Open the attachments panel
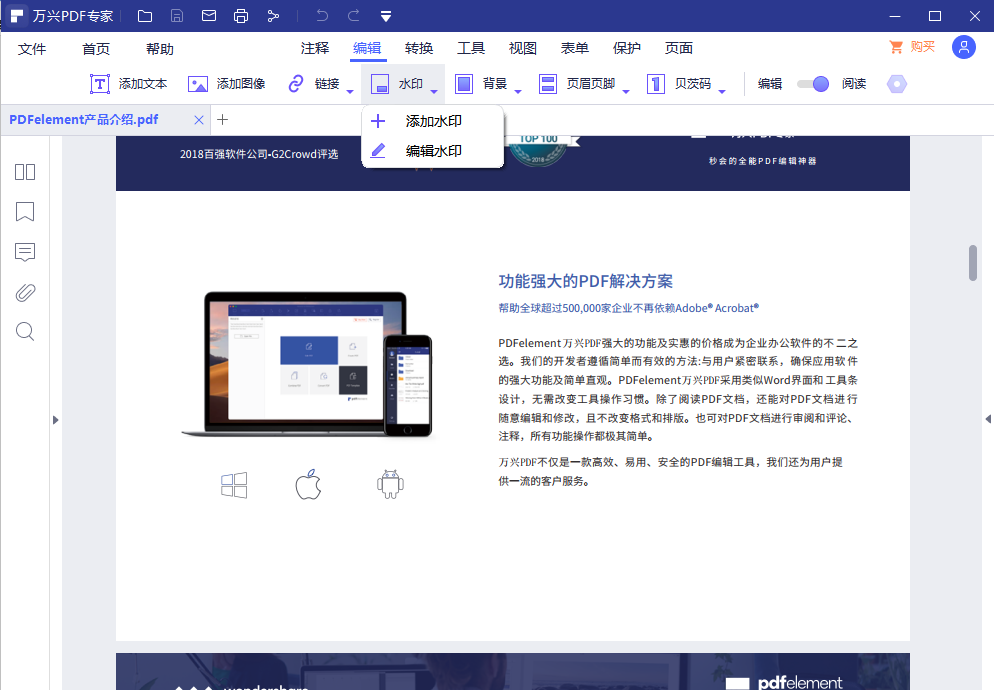Image resolution: width=994 pixels, height=690 pixels. tap(24, 292)
